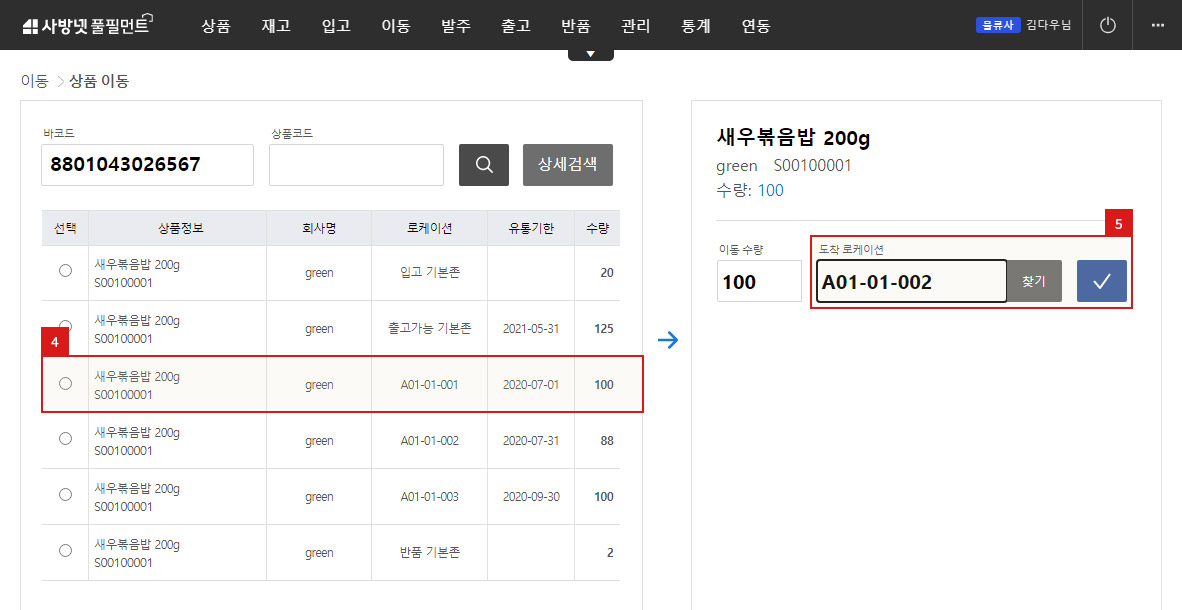Open the three-dots more options menu
Screen dimensions: 1182x610
coord(1158,25)
